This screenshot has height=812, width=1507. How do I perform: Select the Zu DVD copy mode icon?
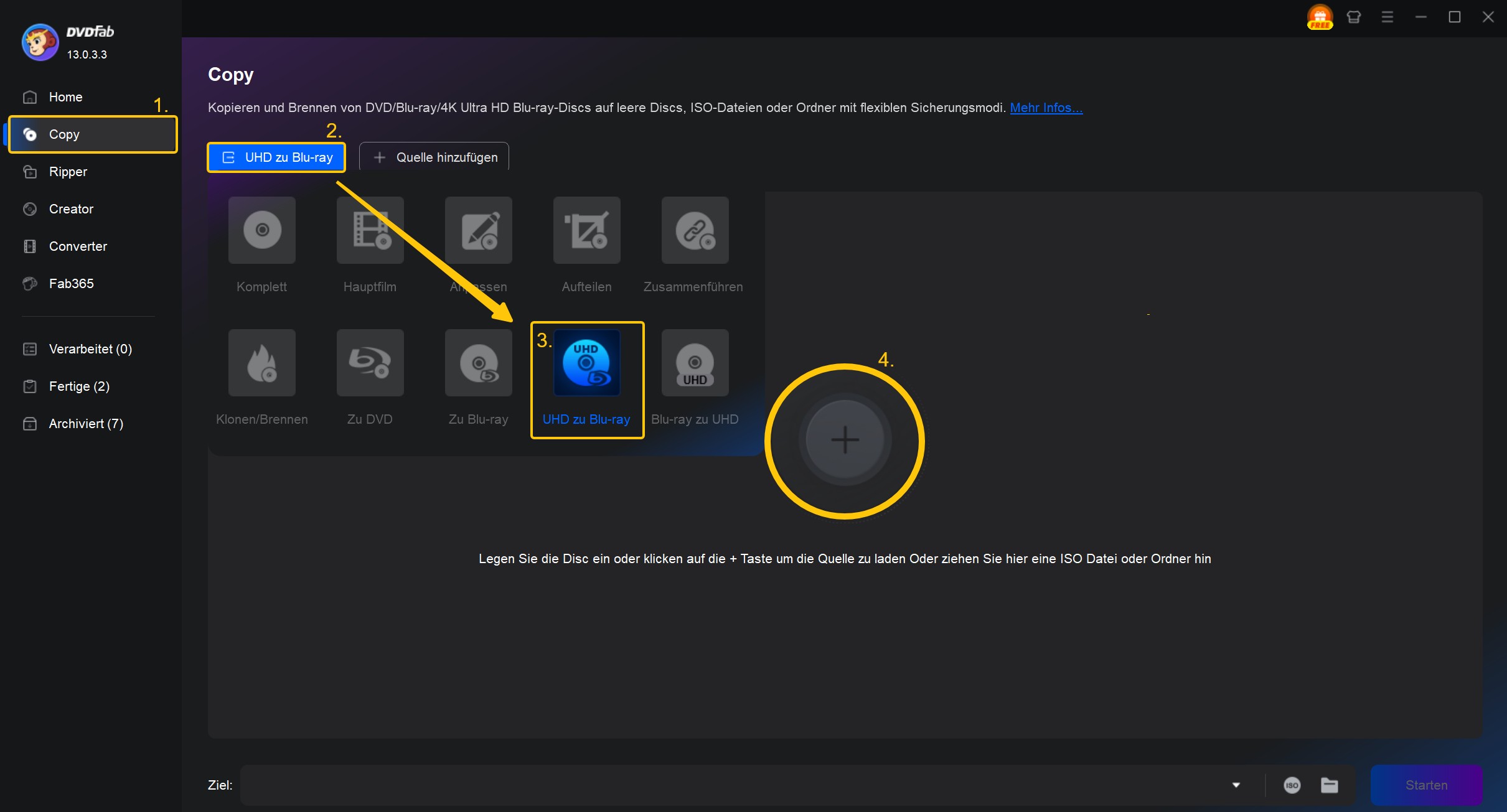point(370,363)
